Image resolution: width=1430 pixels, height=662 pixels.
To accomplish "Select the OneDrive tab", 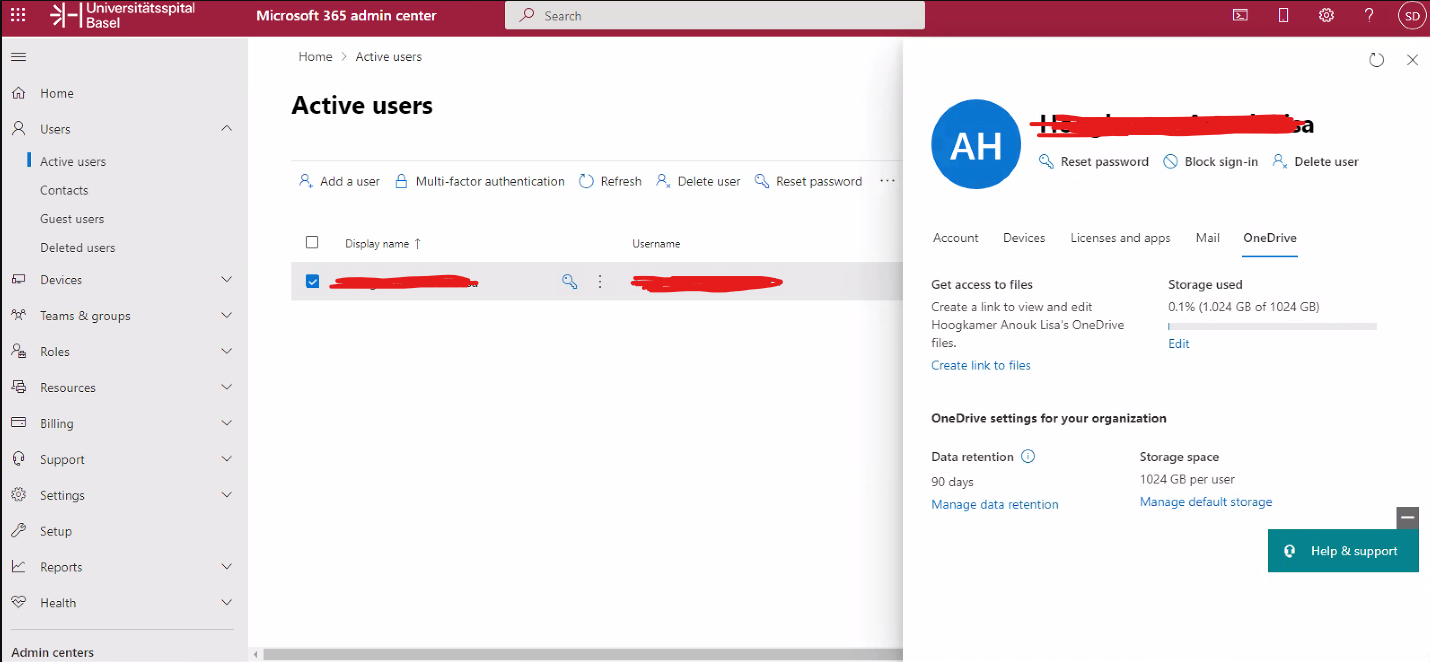I will click(x=1270, y=238).
